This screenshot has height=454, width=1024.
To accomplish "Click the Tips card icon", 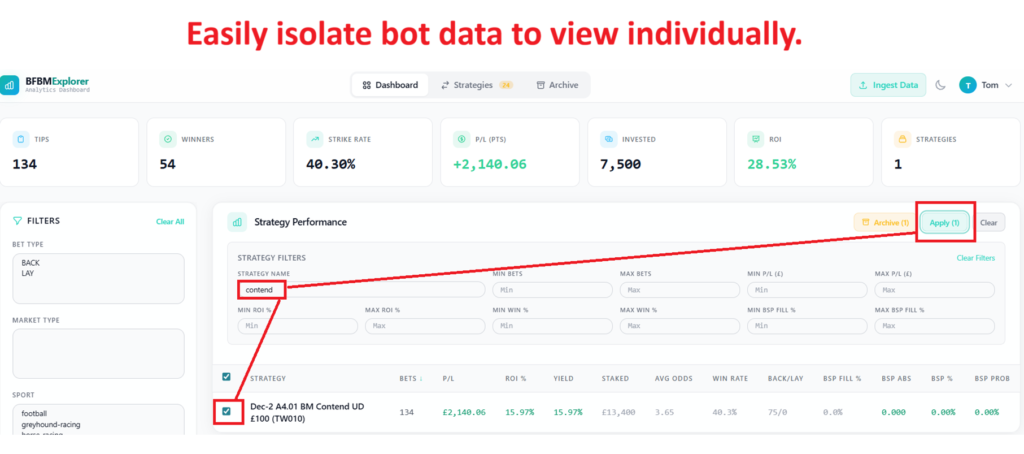I will [x=21, y=139].
